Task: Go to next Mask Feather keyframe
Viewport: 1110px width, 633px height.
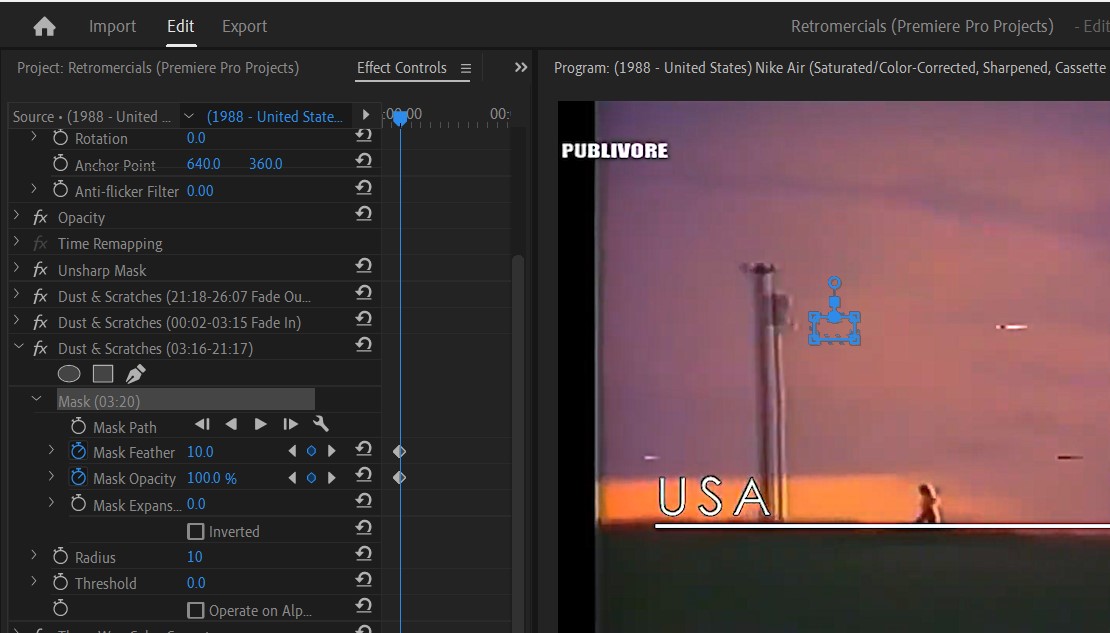Action: click(331, 452)
